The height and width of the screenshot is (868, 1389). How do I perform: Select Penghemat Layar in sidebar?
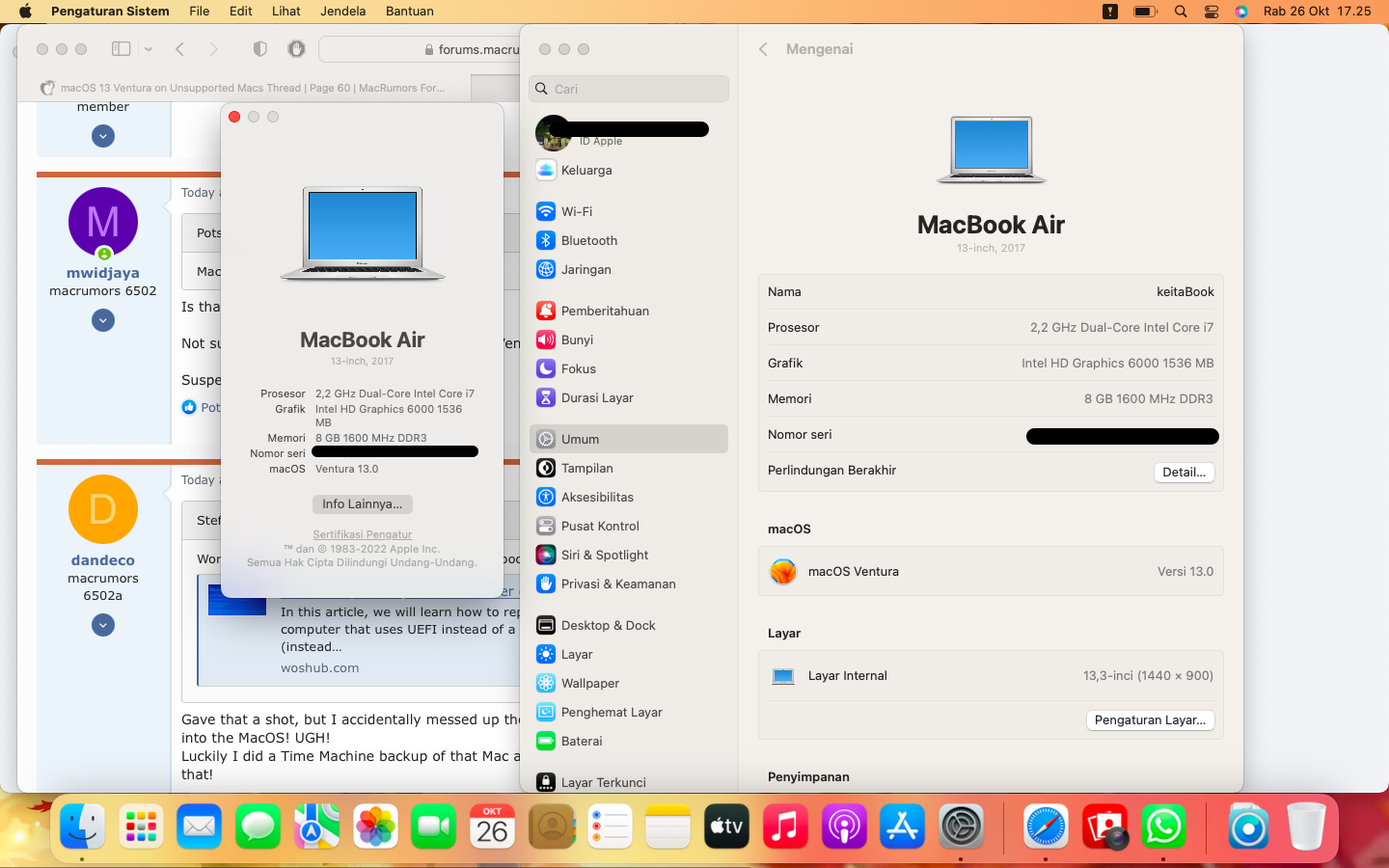(628, 712)
